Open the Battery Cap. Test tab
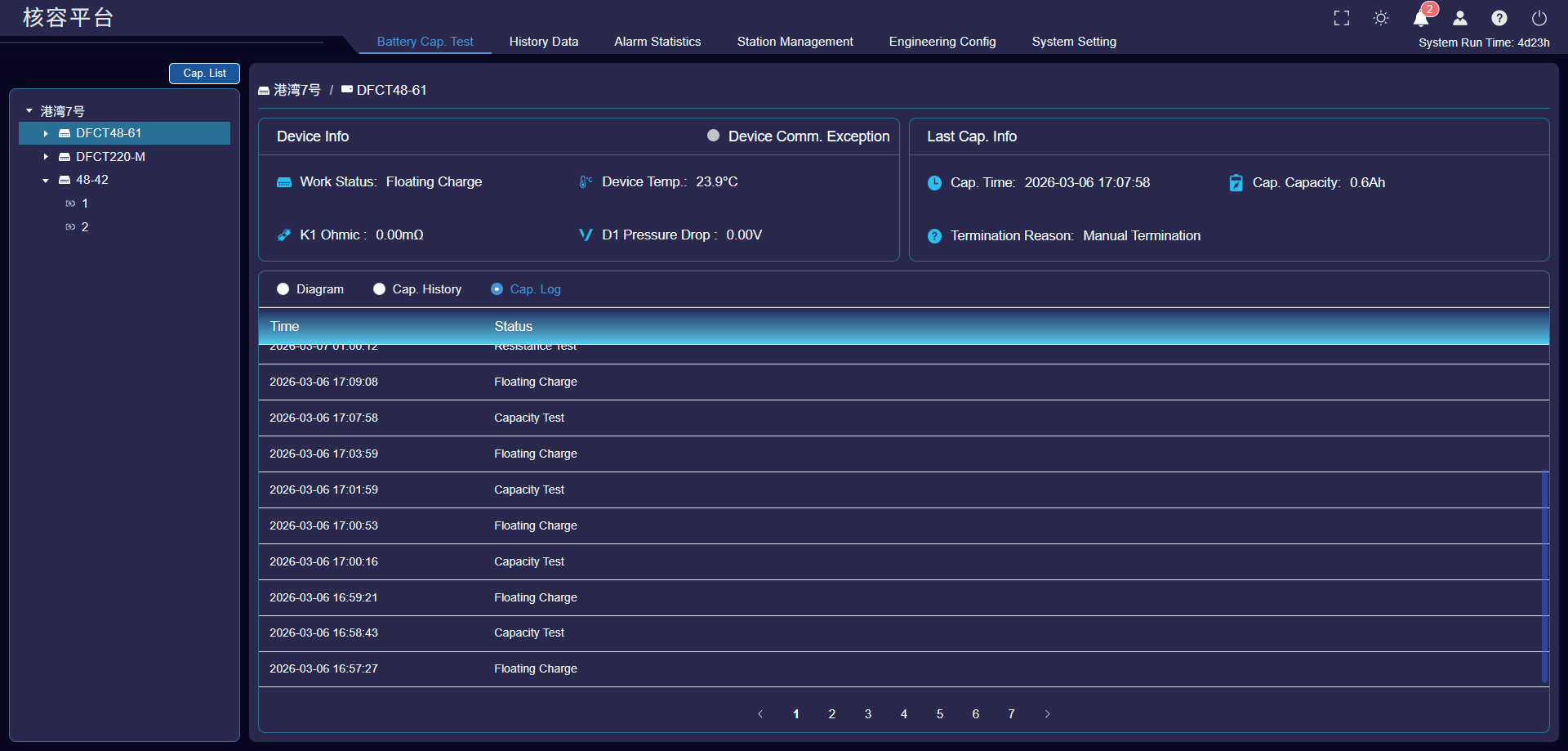This screenshot has width=1568, height=751. pos(425,42)
